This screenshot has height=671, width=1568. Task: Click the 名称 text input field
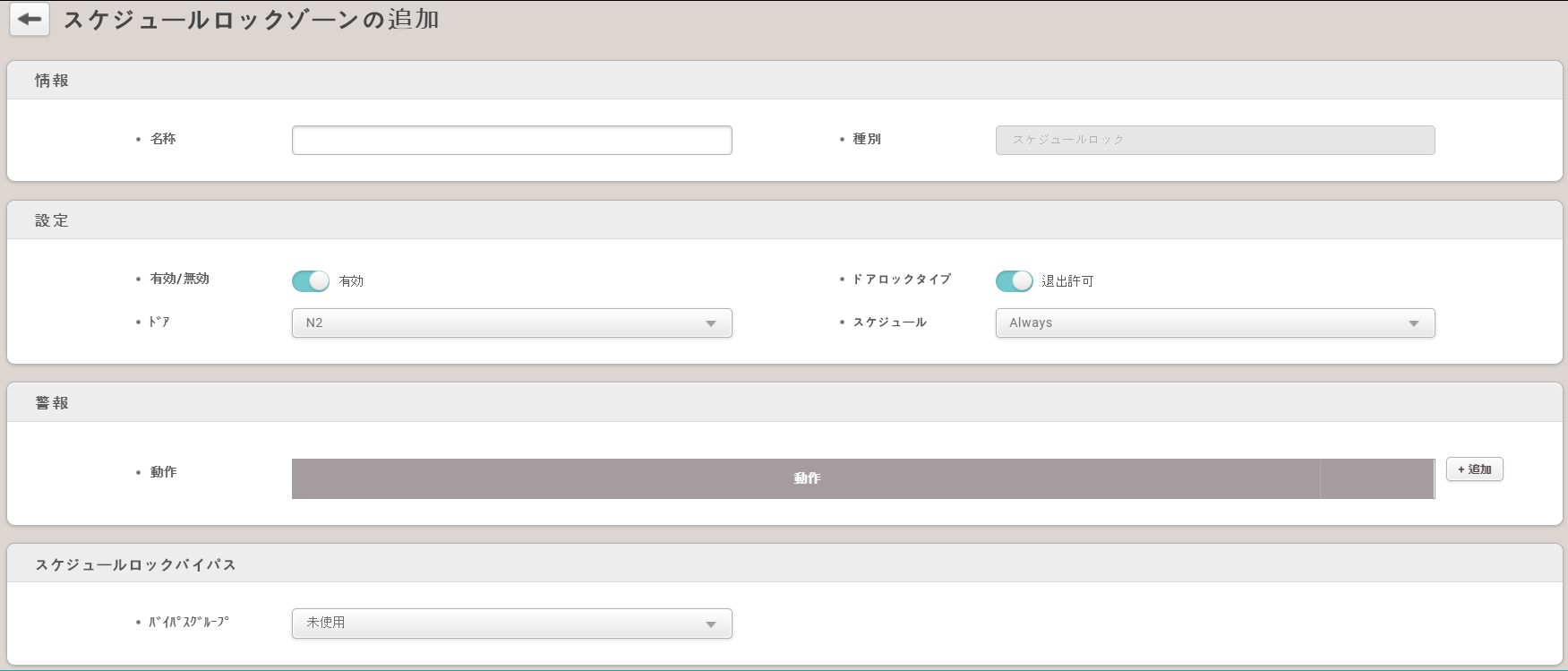[x=511, y=140]
